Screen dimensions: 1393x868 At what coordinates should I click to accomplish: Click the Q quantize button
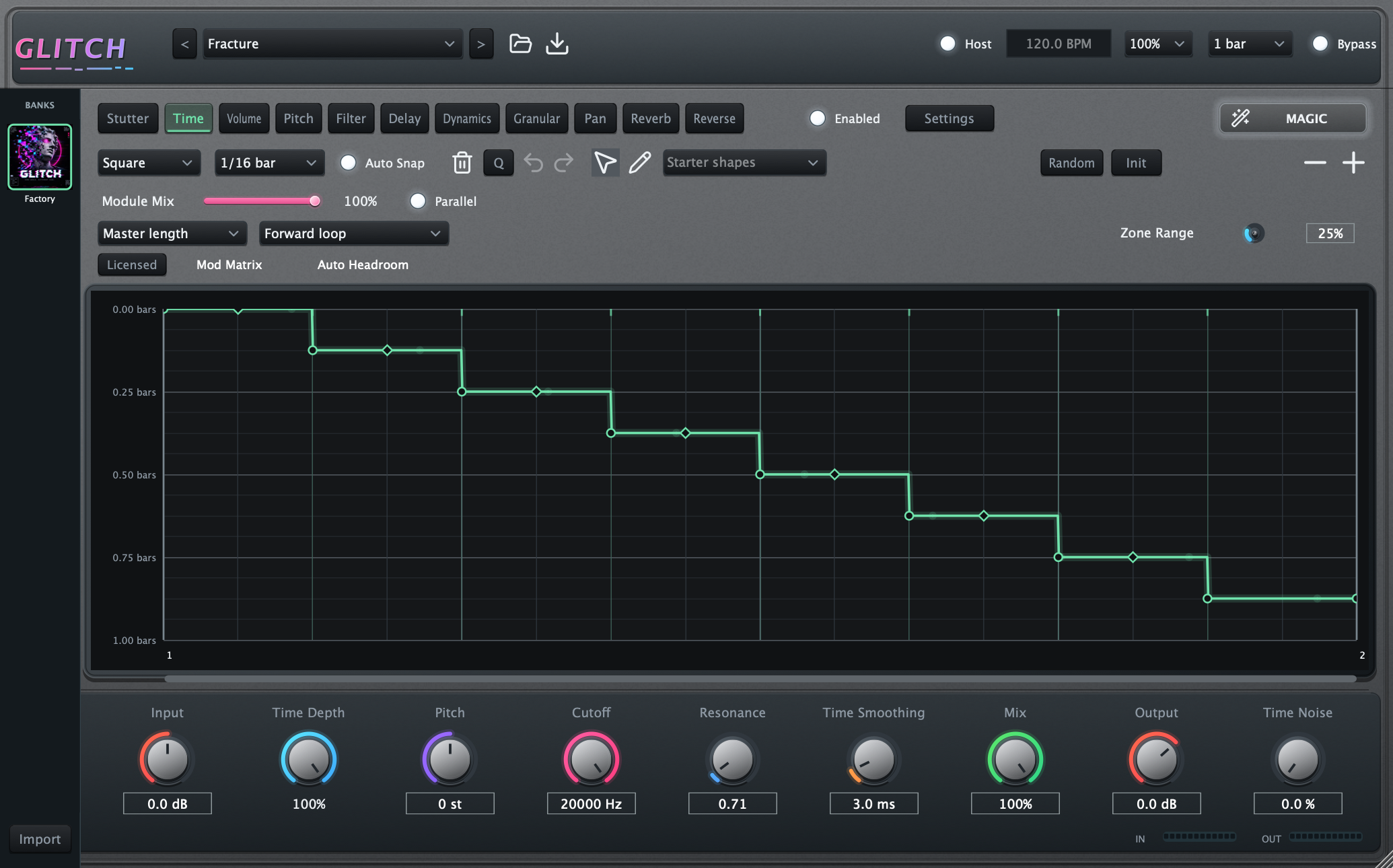(x=499, y=163)
